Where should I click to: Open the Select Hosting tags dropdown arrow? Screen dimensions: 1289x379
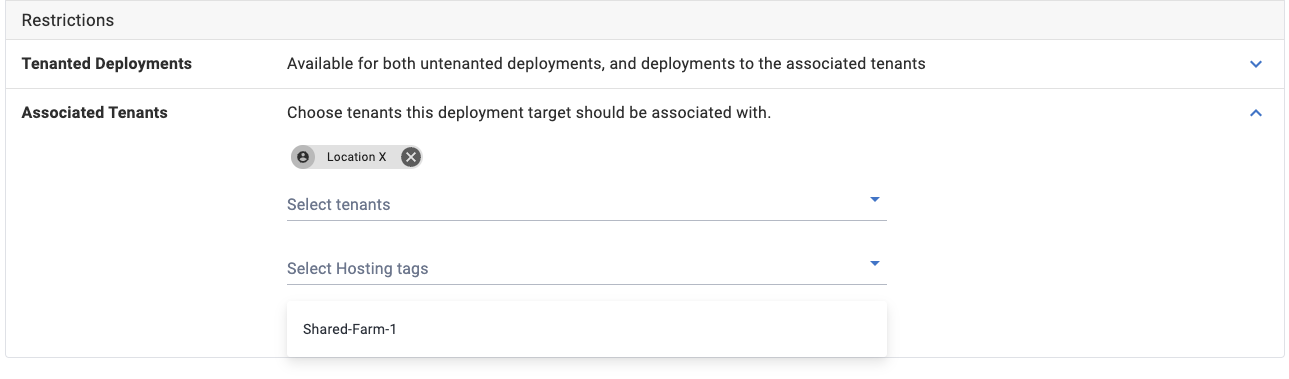coord(874,264)
